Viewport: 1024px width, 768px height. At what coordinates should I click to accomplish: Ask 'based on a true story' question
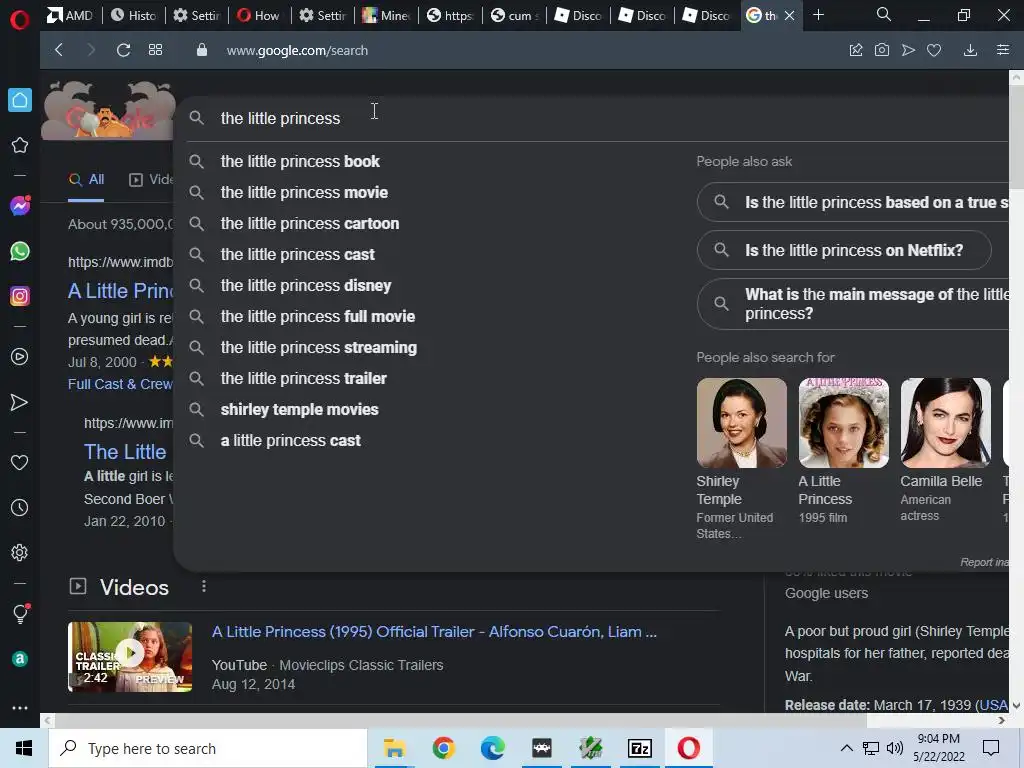tap(853, 202)
